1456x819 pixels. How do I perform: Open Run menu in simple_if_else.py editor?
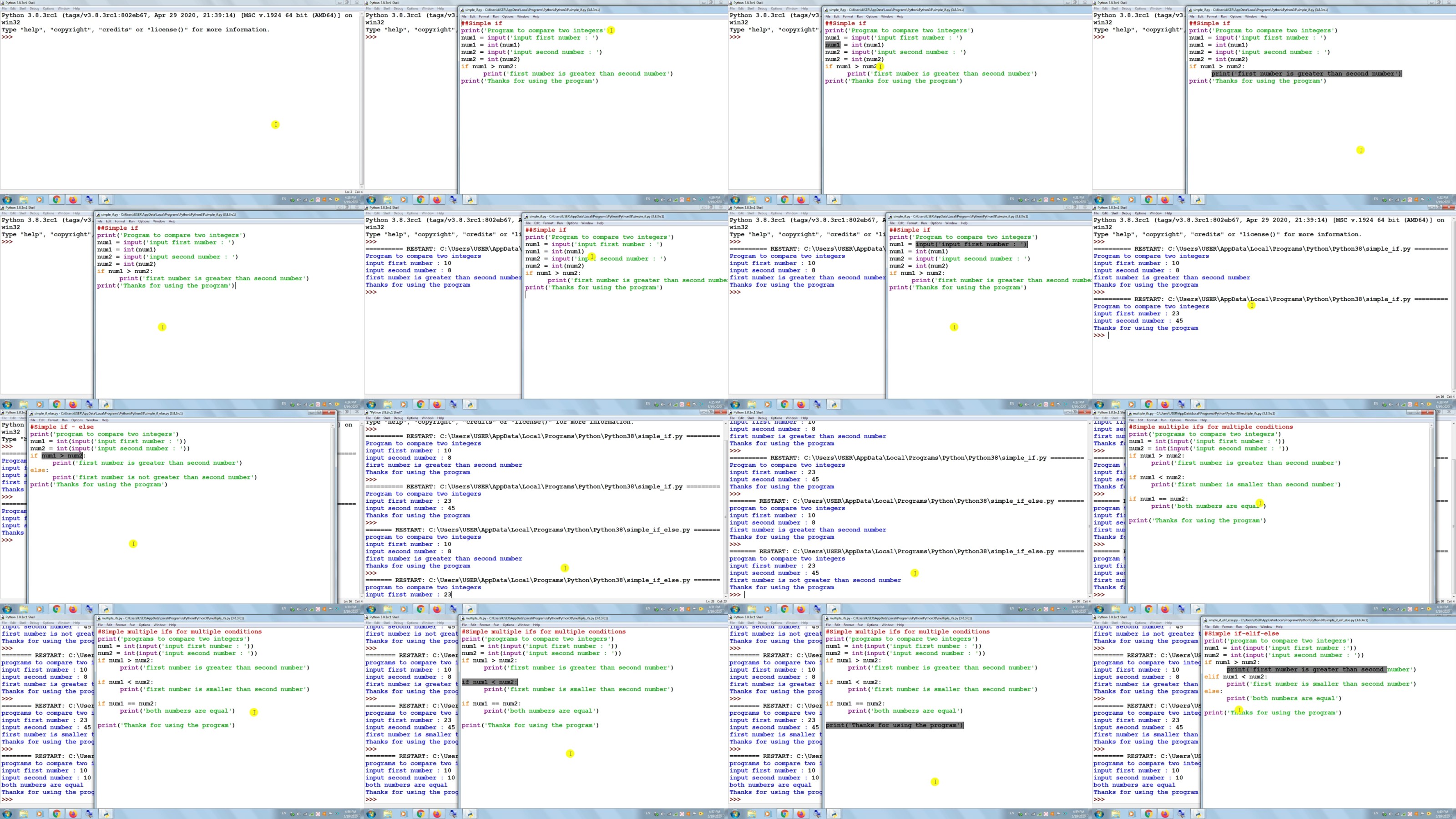[65, 420]
